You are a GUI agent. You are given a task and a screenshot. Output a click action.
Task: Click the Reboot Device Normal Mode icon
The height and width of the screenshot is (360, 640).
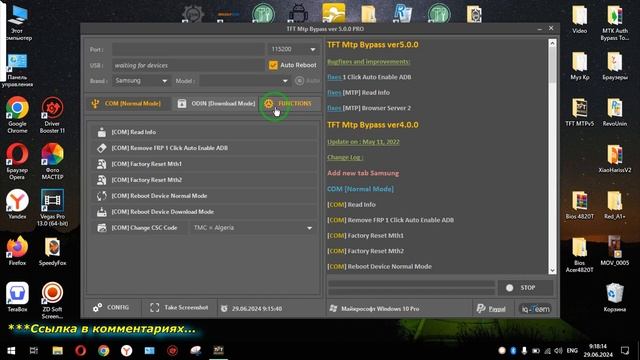[x=102, y=196]
